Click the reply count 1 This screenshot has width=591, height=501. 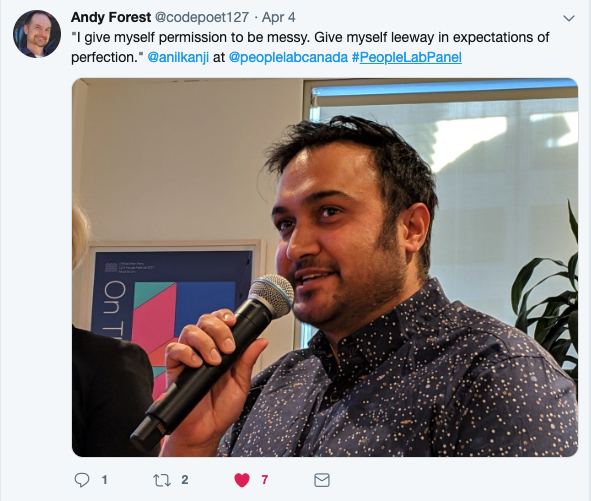[x=104, y=480]
